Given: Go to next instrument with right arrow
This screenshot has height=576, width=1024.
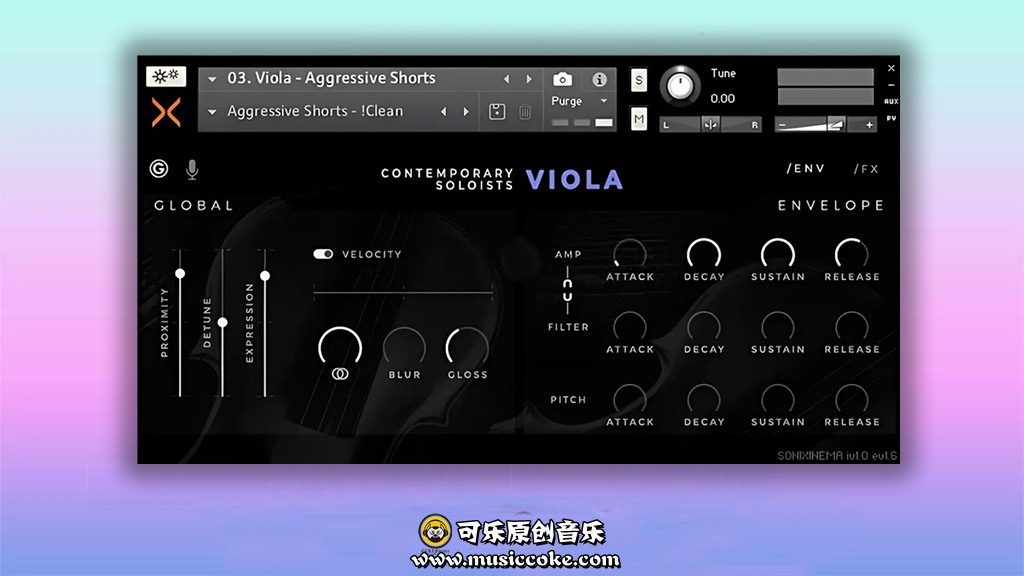Looking at the screenshot, I should [529, 79].
